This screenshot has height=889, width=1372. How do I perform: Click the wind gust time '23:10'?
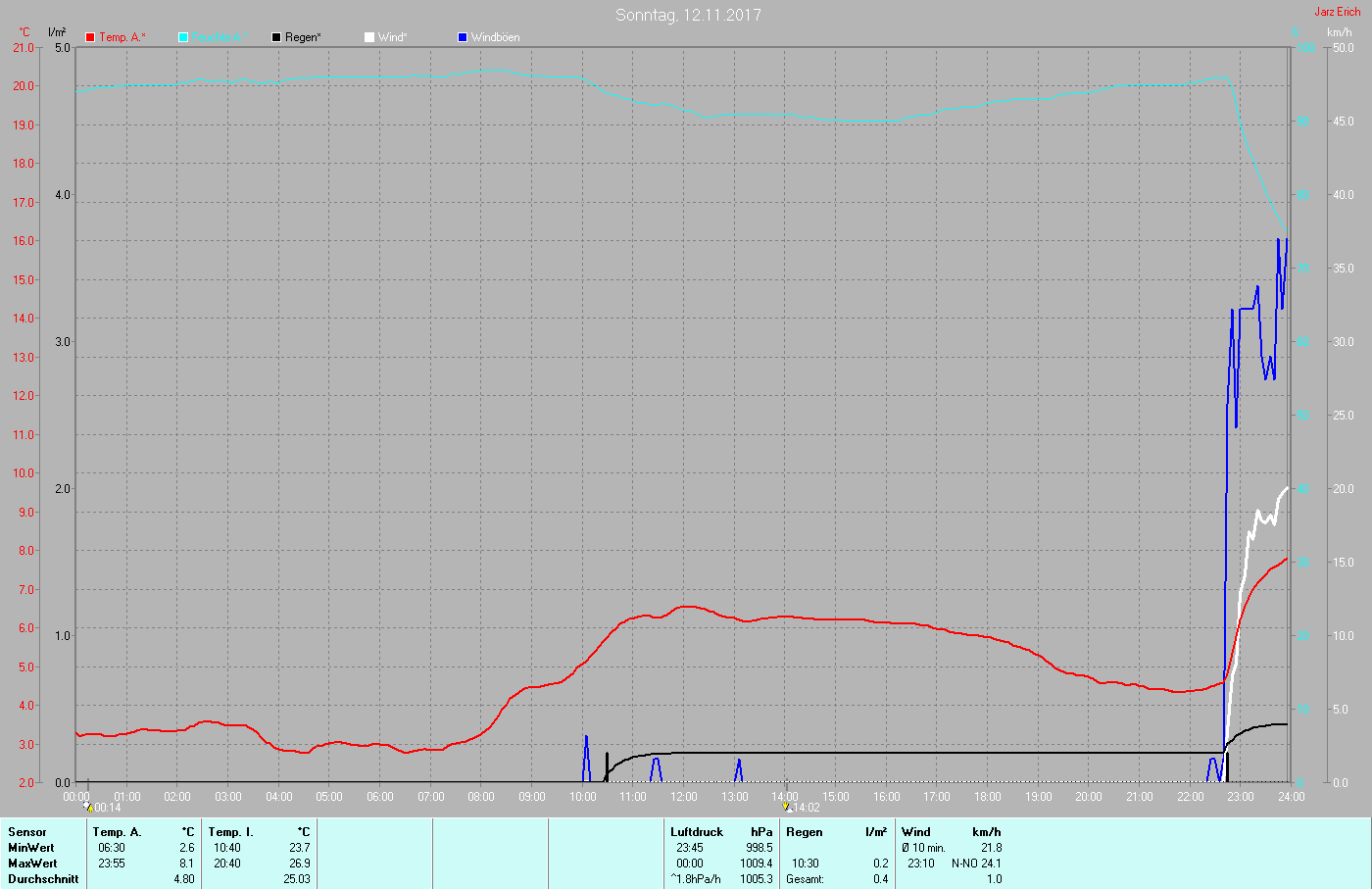pos(921,864)
